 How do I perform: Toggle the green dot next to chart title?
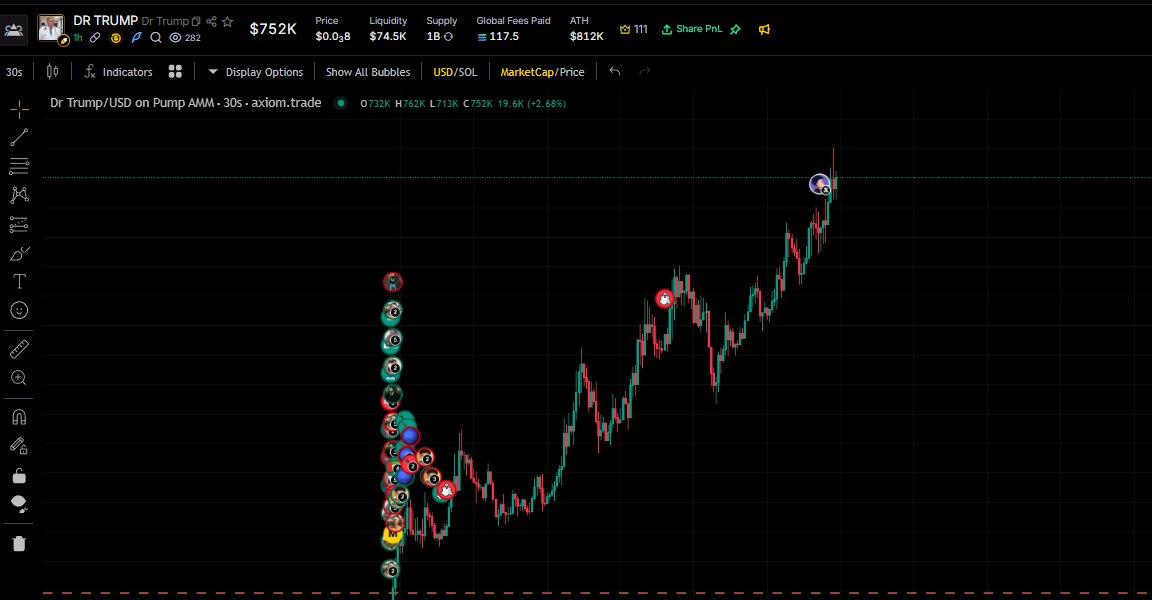coord(340,103)
